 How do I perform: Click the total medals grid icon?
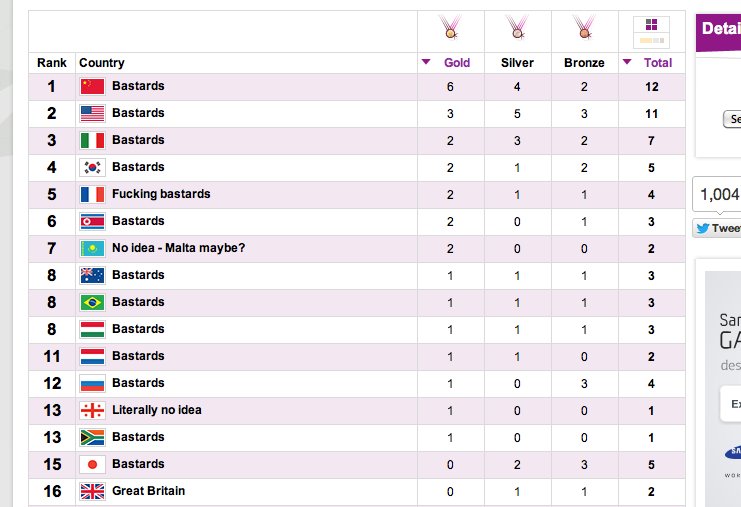(x=651, y=30)
